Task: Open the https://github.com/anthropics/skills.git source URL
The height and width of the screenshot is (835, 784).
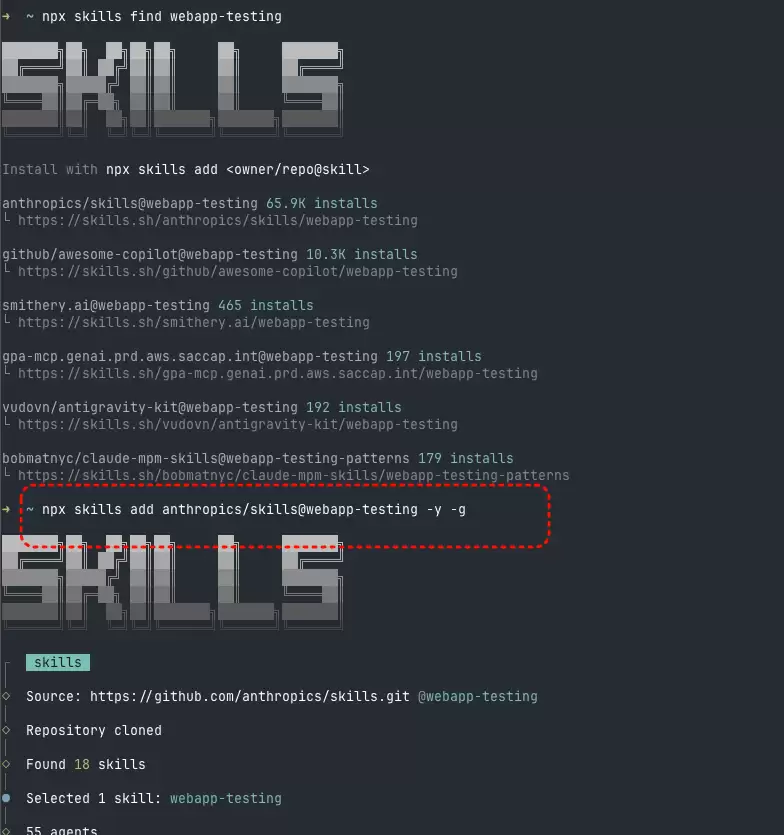Action: coord(250,697)
